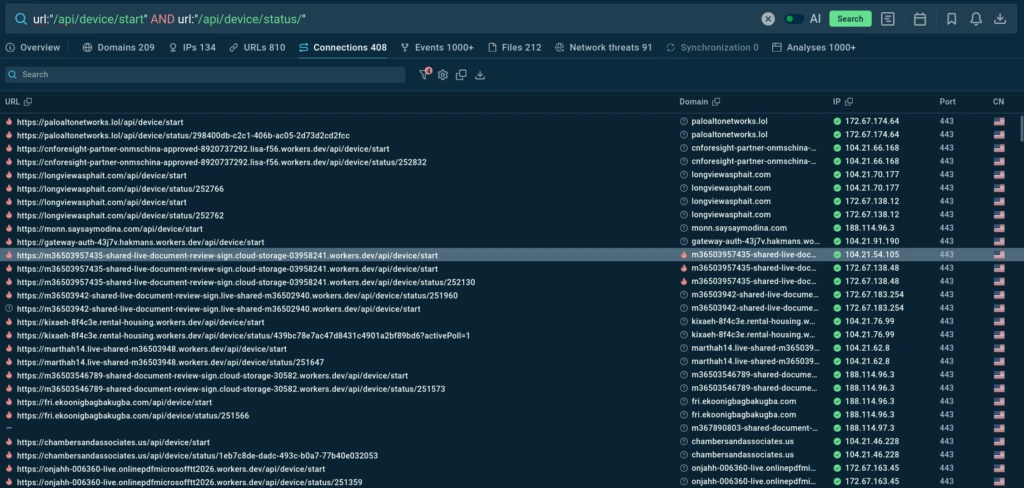Open cnforesight-partner status/252832 URL
This screenshot has width=1024, height=488.
(x=221, y=162)
